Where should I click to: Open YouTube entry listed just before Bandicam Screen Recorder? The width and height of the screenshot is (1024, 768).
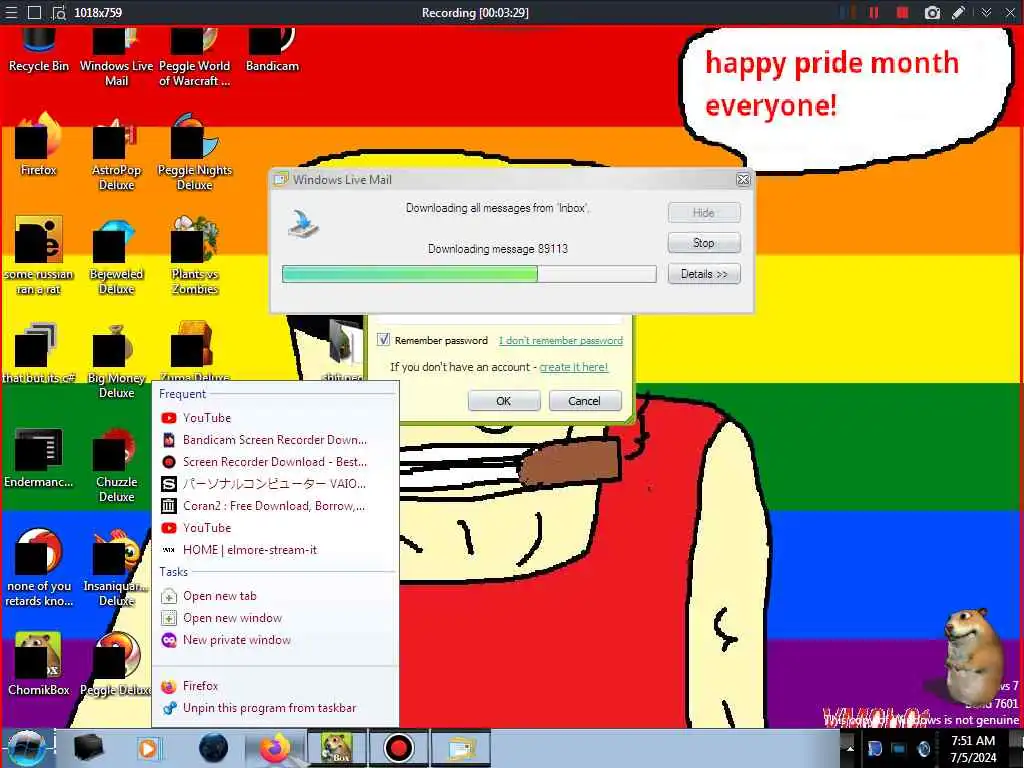275,418
